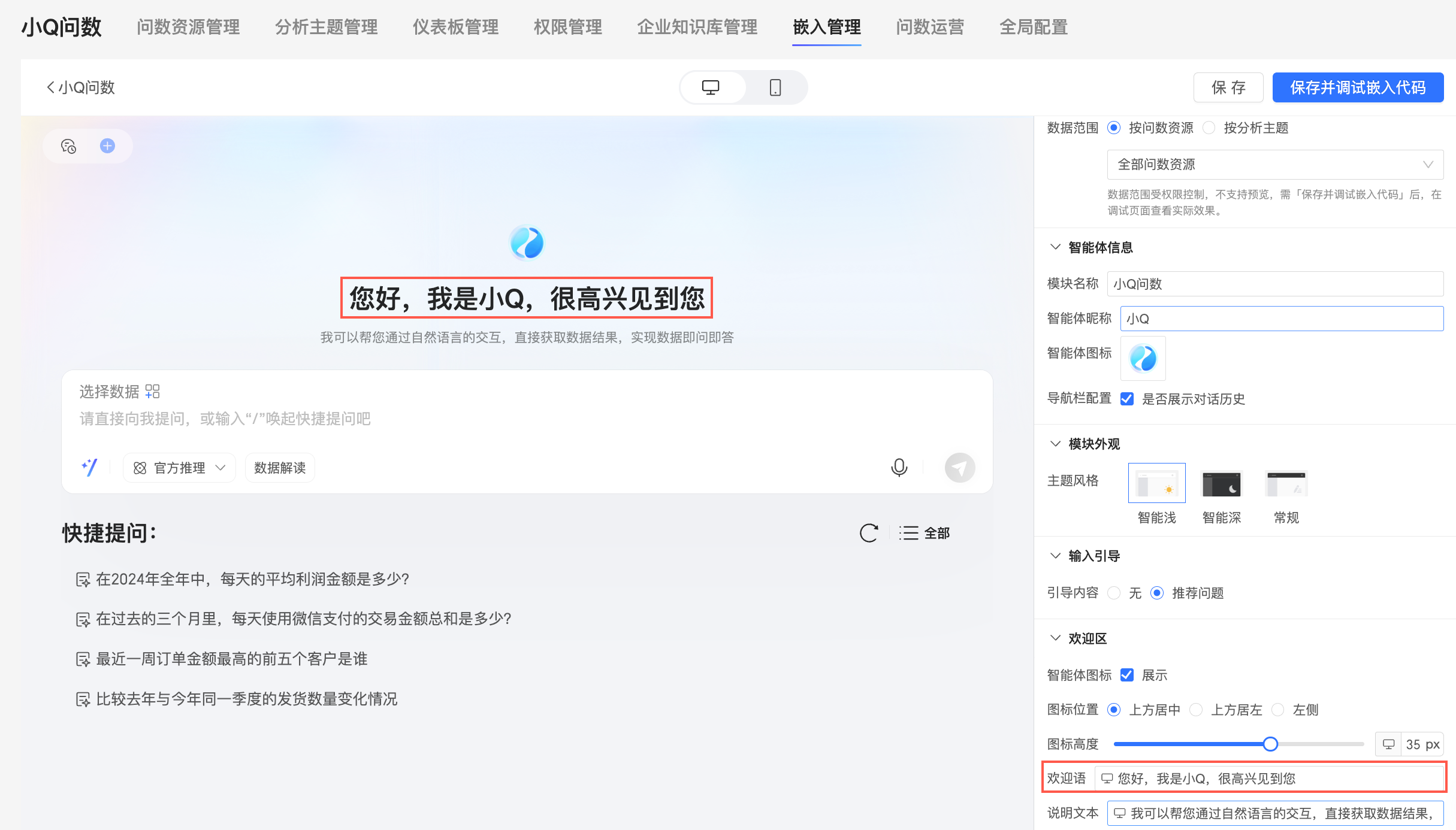The height and width of the screenshot is (830, 1456).
Task: Click icon before the WeChat payment question
Action: click(83, 619)
